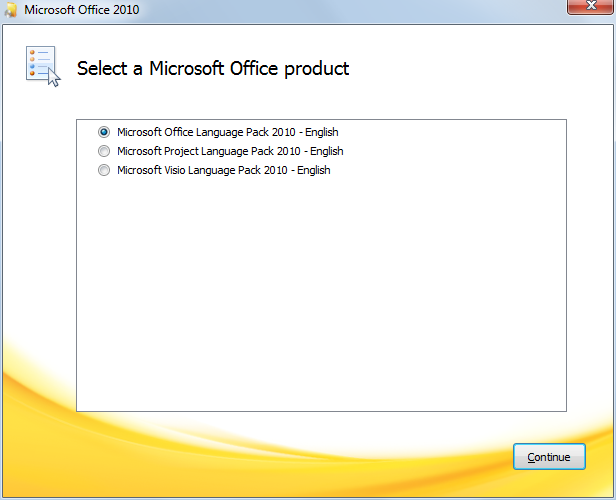Click the word "English" in the Office option

tap(321, 132)
